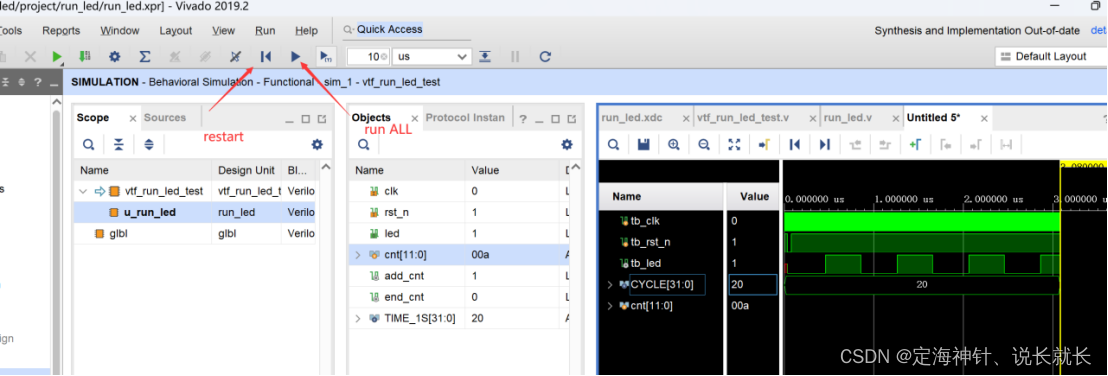
Task: Click the Run for specified time icon
Action: (x=325, y=56)
